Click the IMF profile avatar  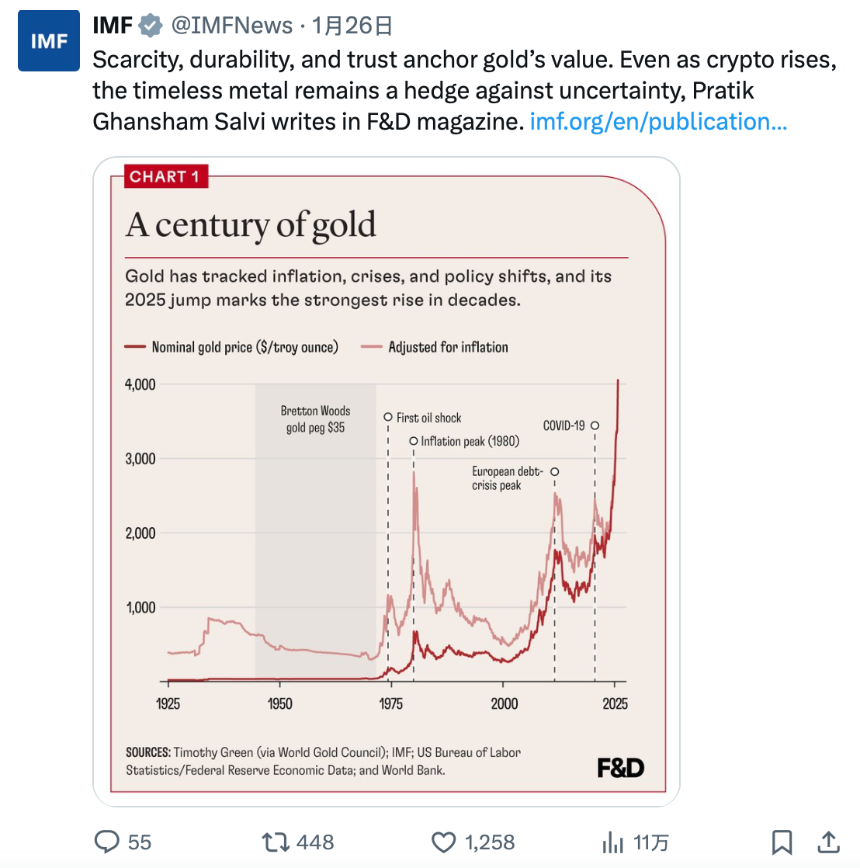tap(48, 41)
